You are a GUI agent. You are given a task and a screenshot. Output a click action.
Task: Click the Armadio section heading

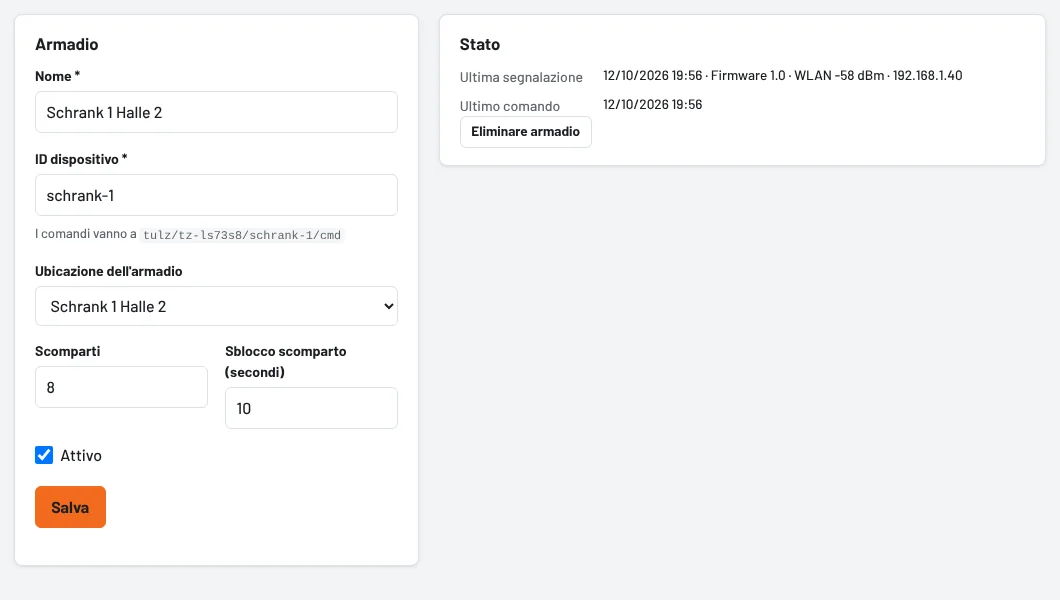(67, 45)
